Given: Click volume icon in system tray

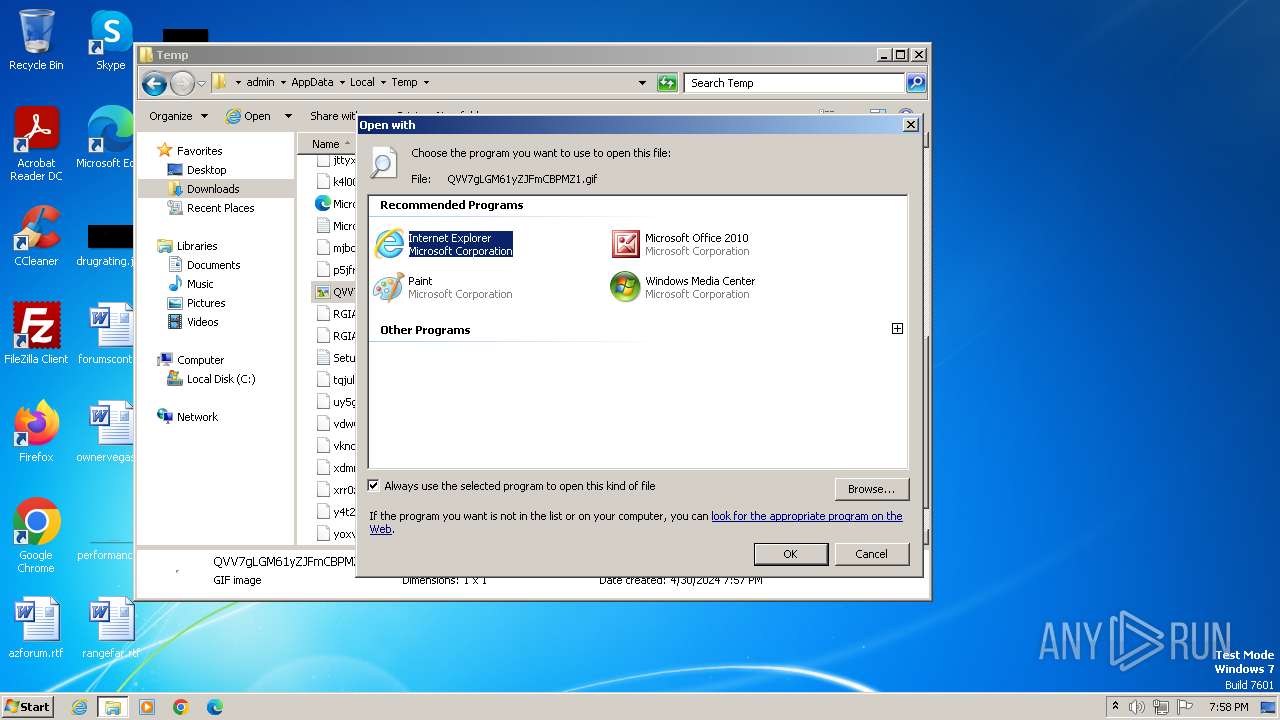Looking at the screenshot, I should click(x=1137, y=707).
